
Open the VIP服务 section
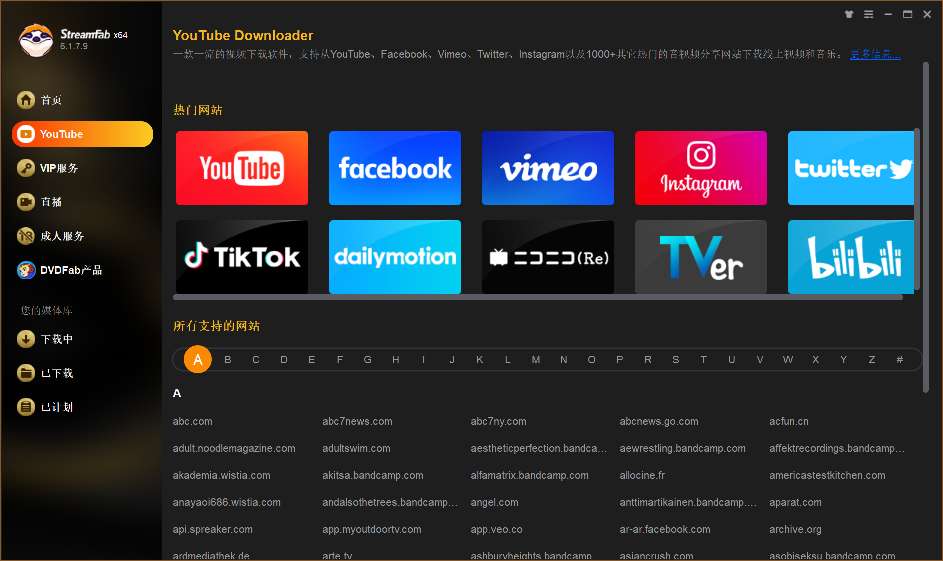coord(58,168)
